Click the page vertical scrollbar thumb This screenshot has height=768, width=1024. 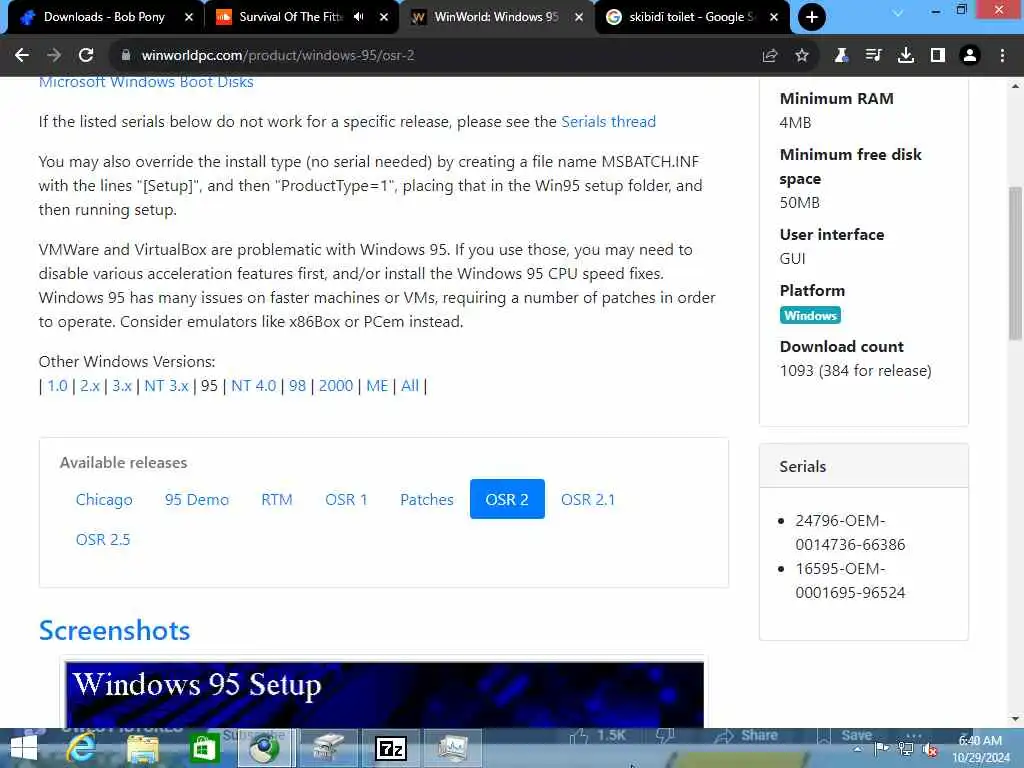[x=1016, y=263]
